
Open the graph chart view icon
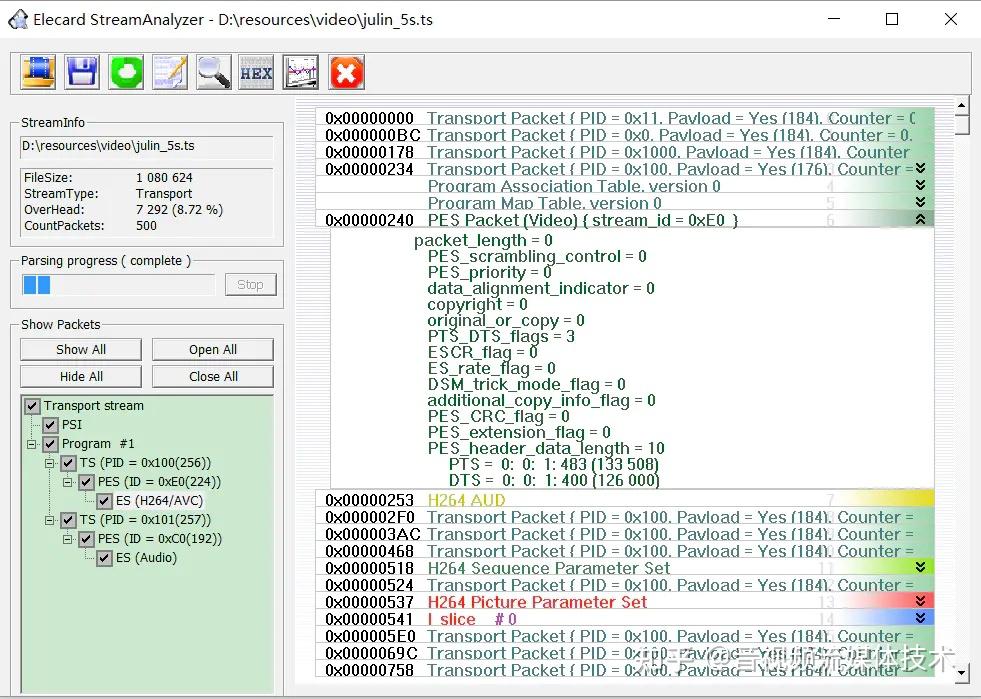point(300,72)
